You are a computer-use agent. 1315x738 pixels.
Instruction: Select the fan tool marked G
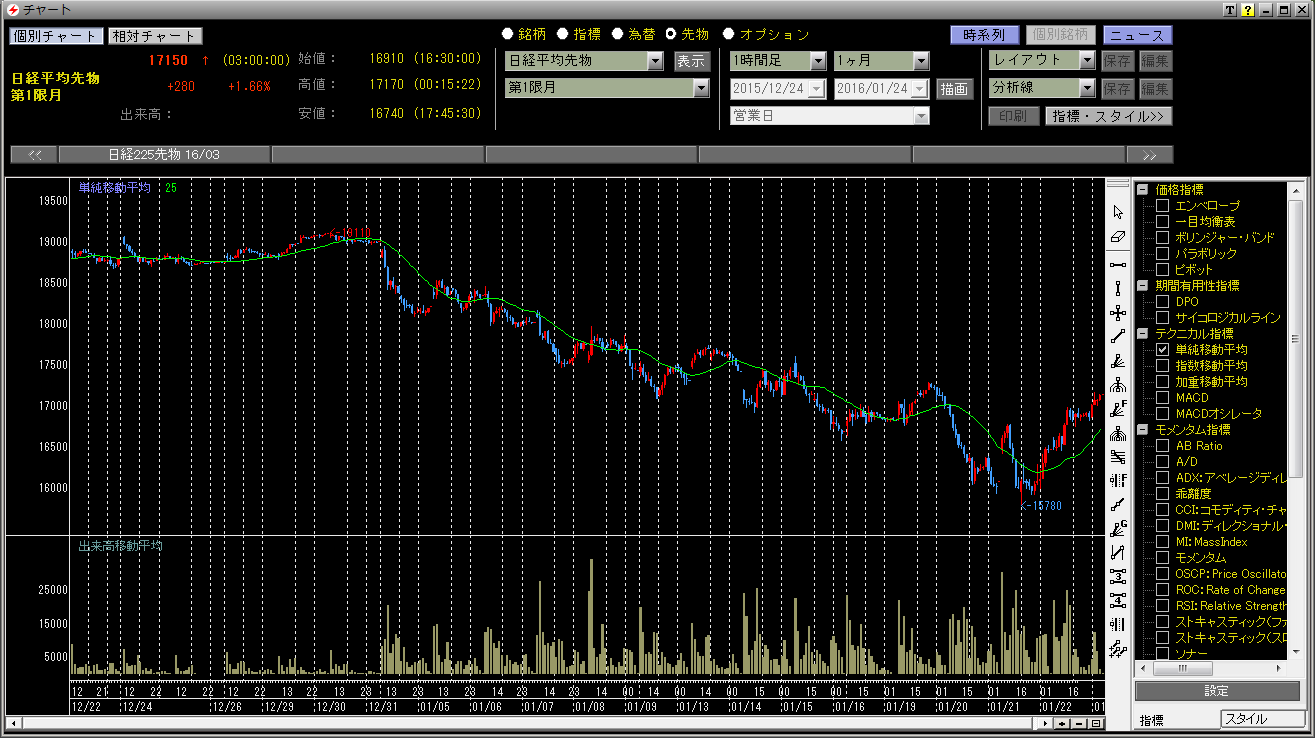(x=1118, y=529)
